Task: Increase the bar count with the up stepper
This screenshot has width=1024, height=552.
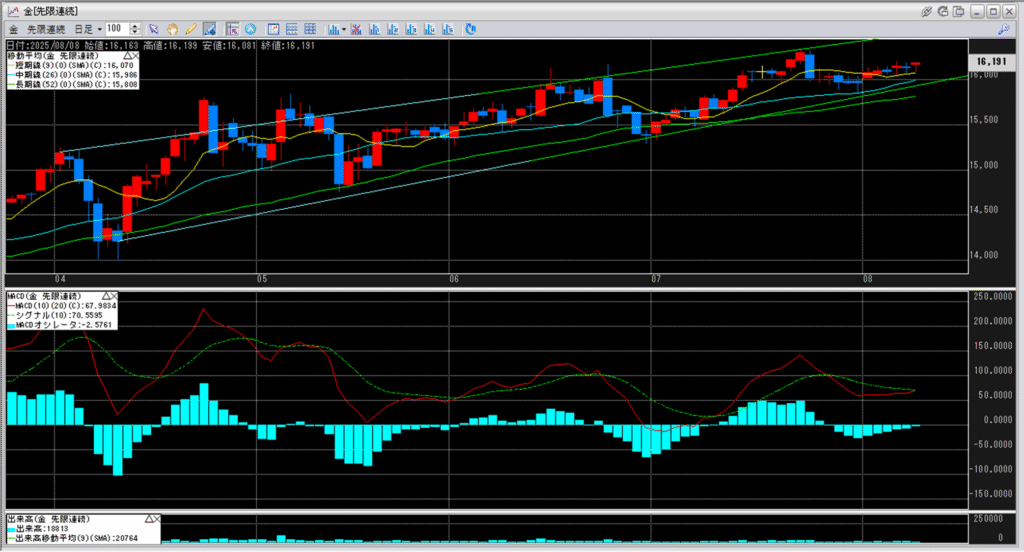Action: [135, 26]
